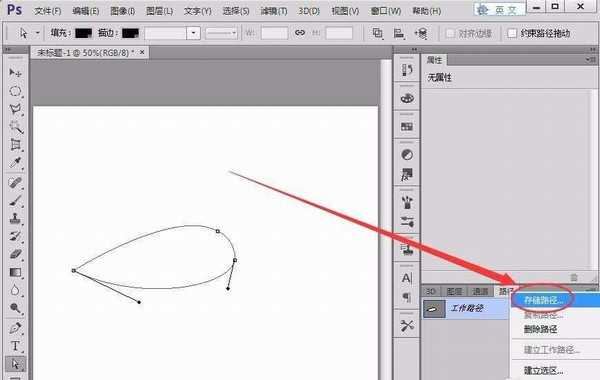Image resolution: width=600 pixels, height=380 pixels.
Task: Select the Elliptical Marquee tool
Action: click(x=15, y=91)
